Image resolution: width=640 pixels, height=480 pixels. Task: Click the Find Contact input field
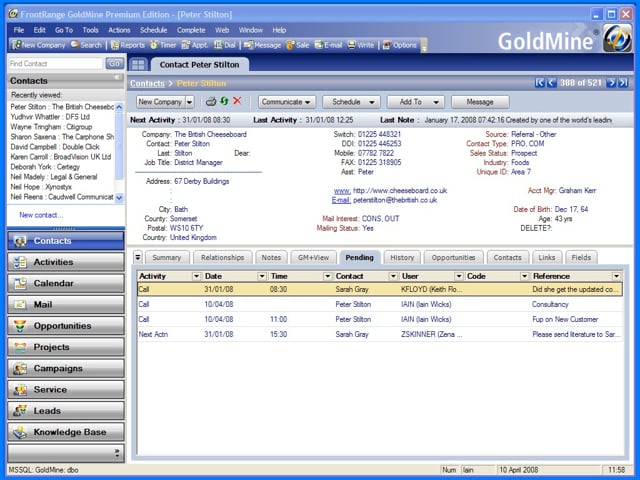coord(55,64)
